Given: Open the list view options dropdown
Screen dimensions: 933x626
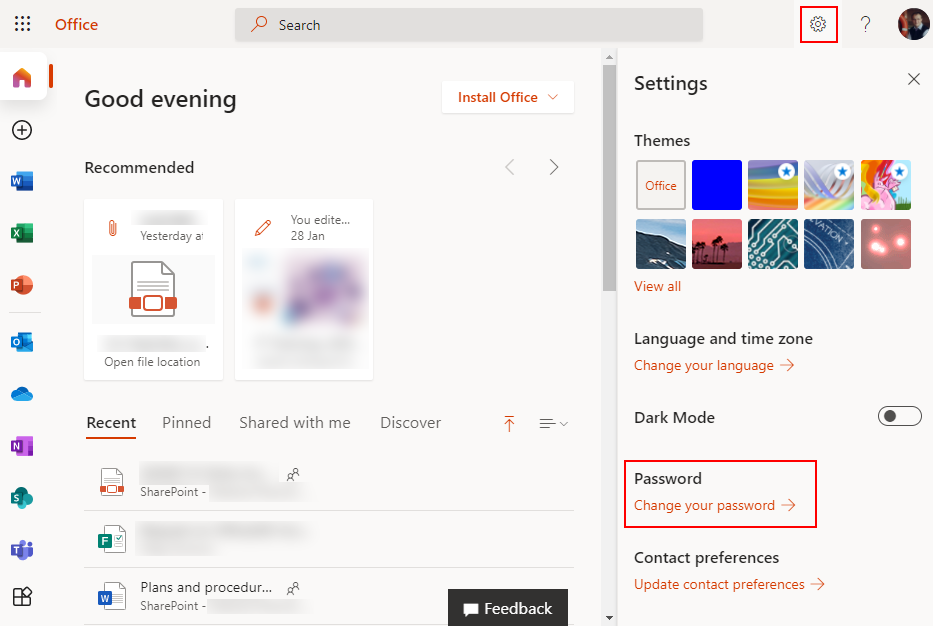Looking at the screenshot, I should [553, 424].
